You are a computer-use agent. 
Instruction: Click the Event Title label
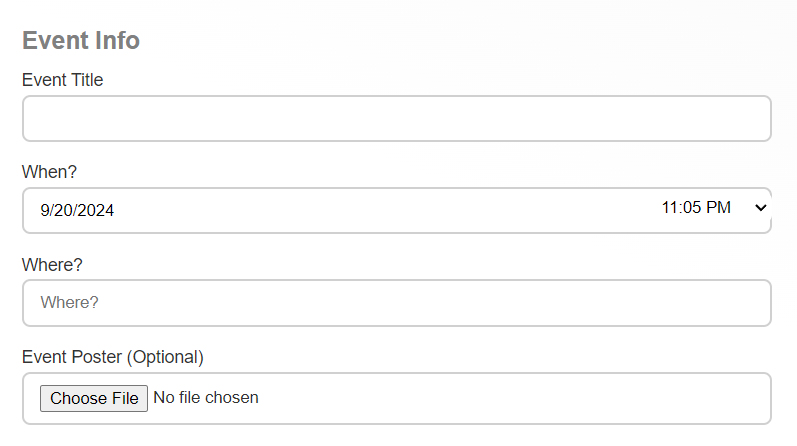pyautogui.click(x=62, y=80)
